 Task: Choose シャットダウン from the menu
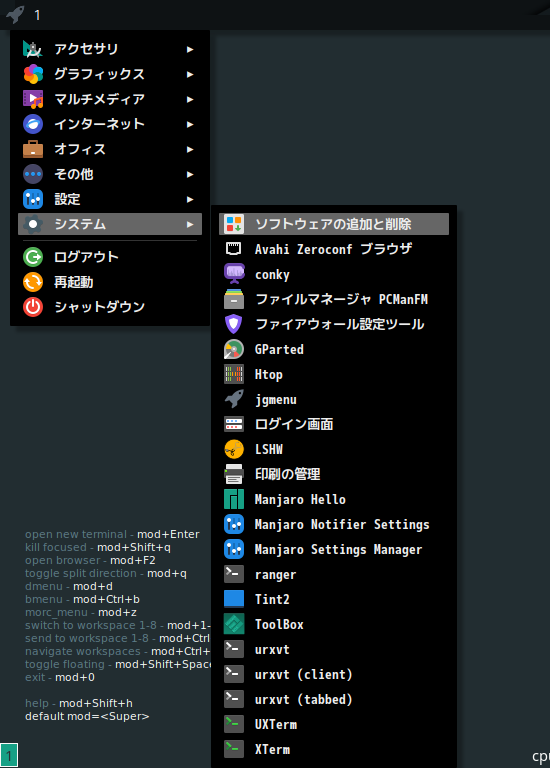(110, 307)
